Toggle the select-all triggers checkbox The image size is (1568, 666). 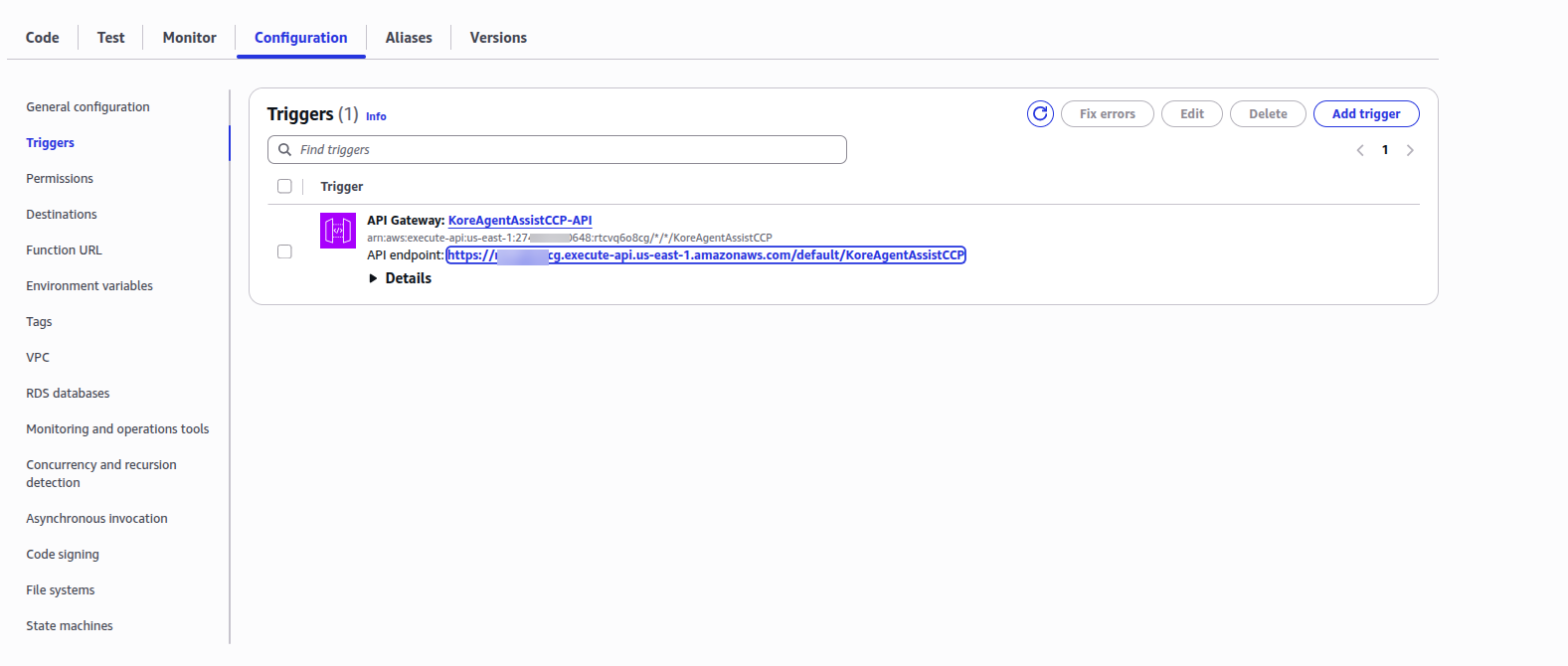point(284,187)
